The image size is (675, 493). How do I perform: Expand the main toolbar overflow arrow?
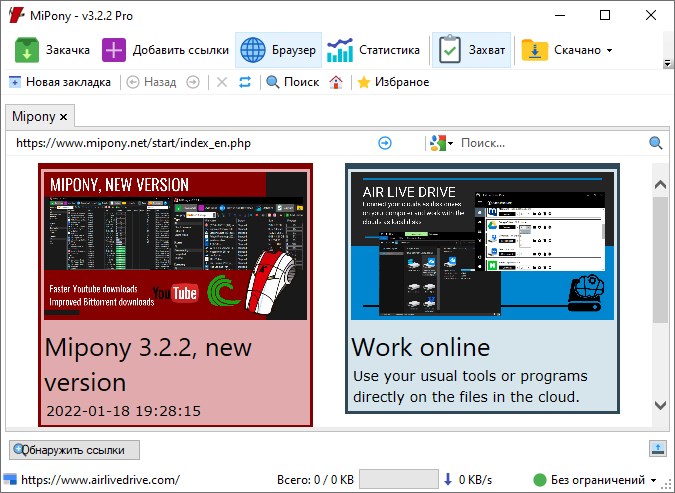click(x=667, y=63)
